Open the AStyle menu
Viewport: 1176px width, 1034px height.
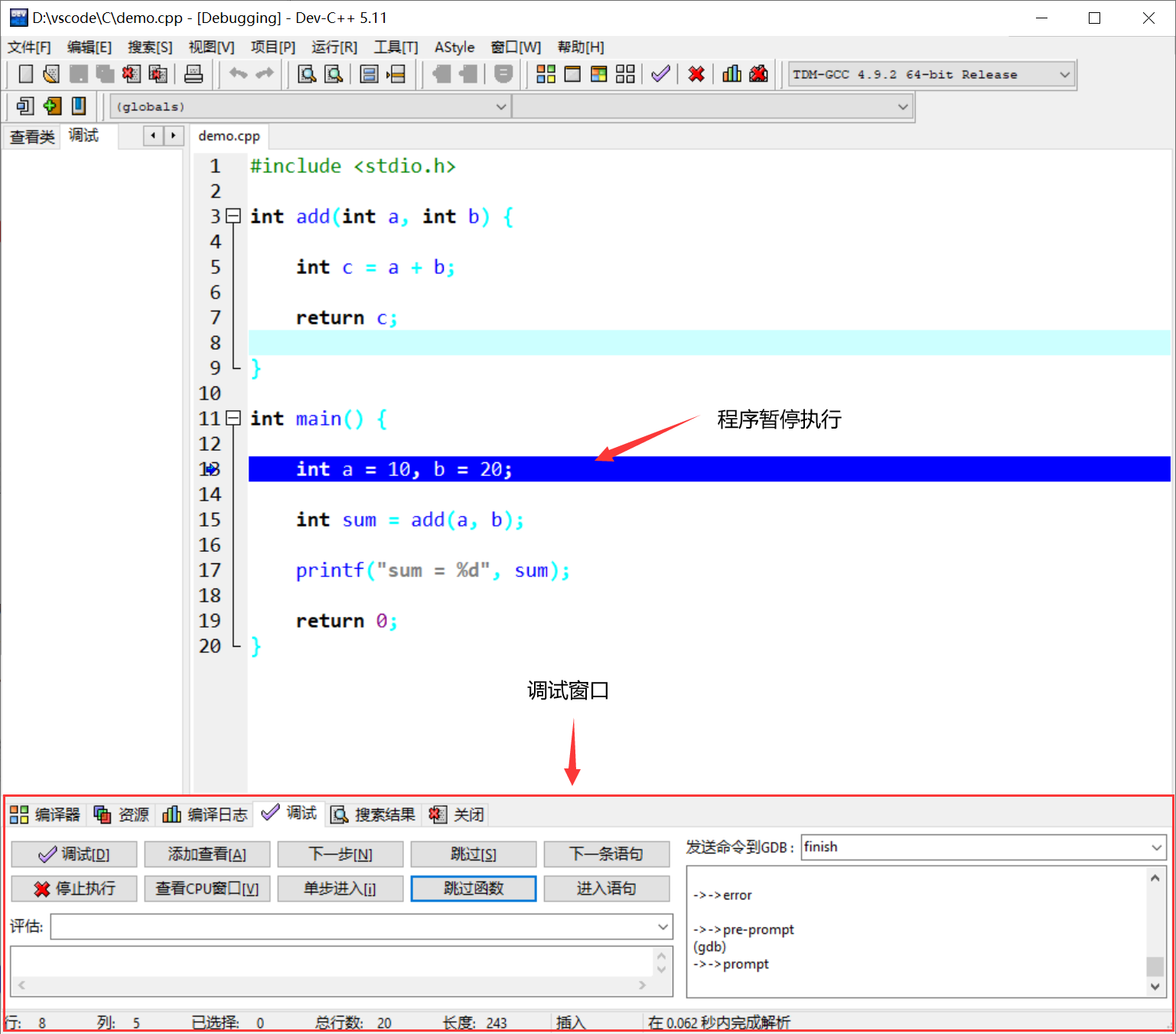tap(454, 47)
